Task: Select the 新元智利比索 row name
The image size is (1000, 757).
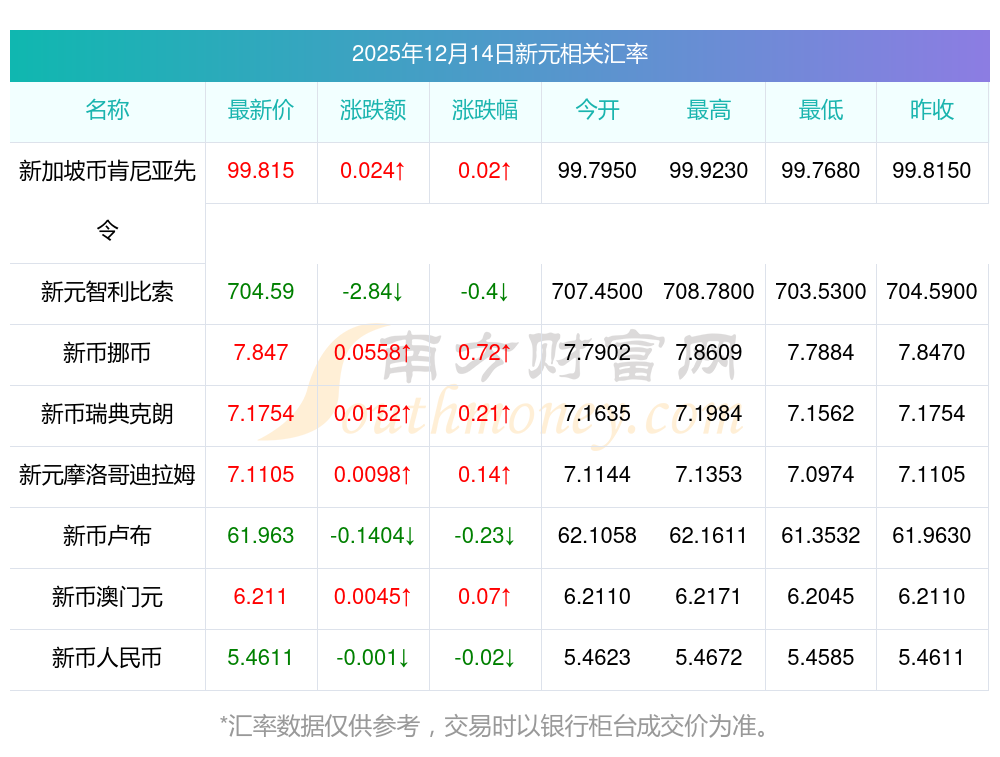Action: [107, 291]
